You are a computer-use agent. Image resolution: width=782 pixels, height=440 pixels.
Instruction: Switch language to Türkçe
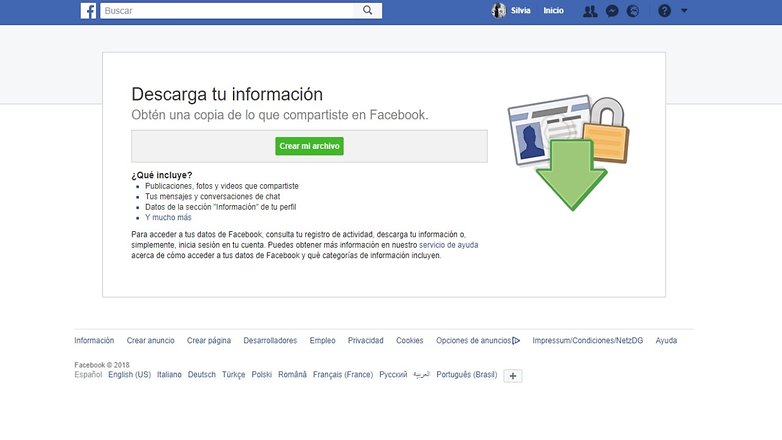(233, 375)
